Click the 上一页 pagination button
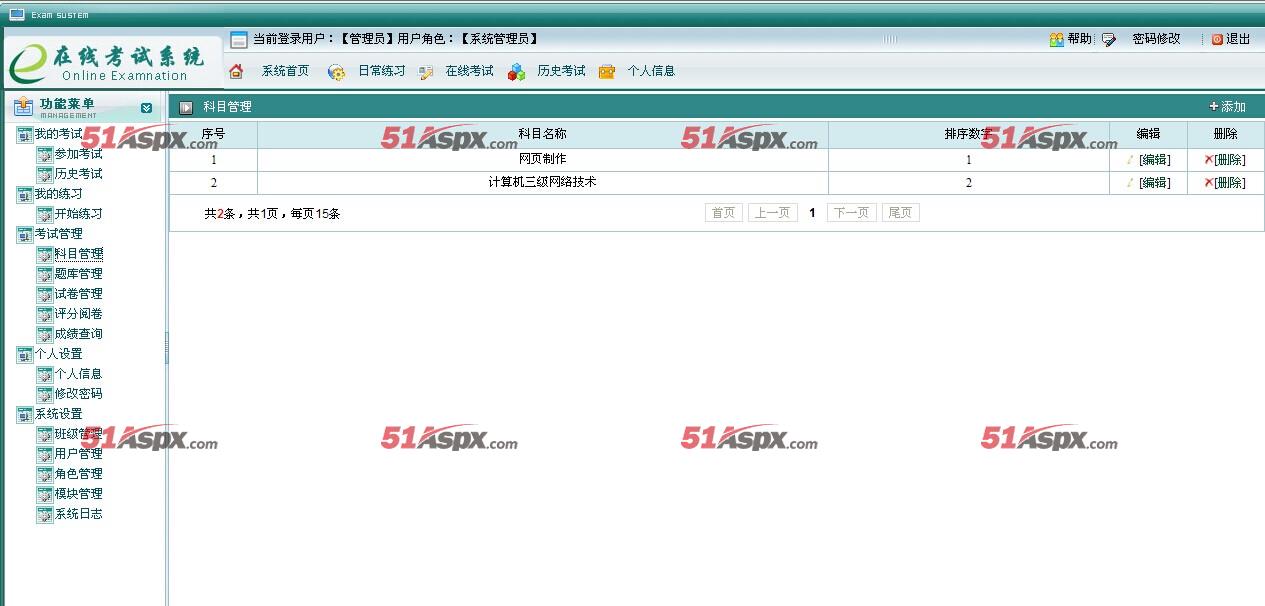The height and width of the screenshot is (606, 1265). [772, 213]
